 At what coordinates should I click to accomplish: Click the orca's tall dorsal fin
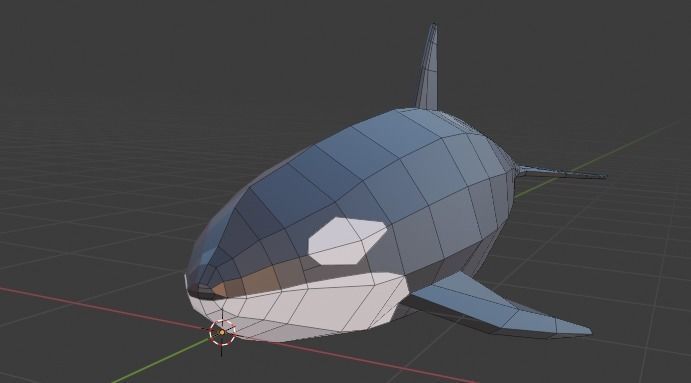(428, 67)
